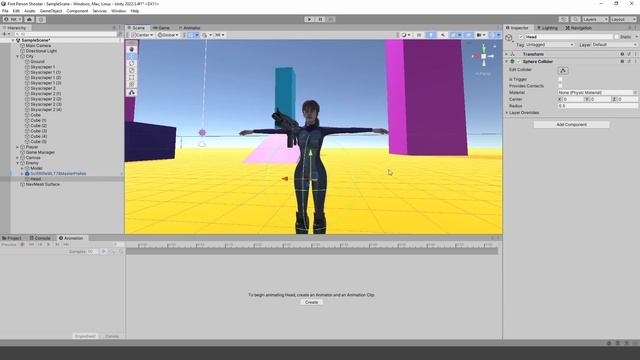Open the settings icon beside the cloud icon

coord(41,19)
